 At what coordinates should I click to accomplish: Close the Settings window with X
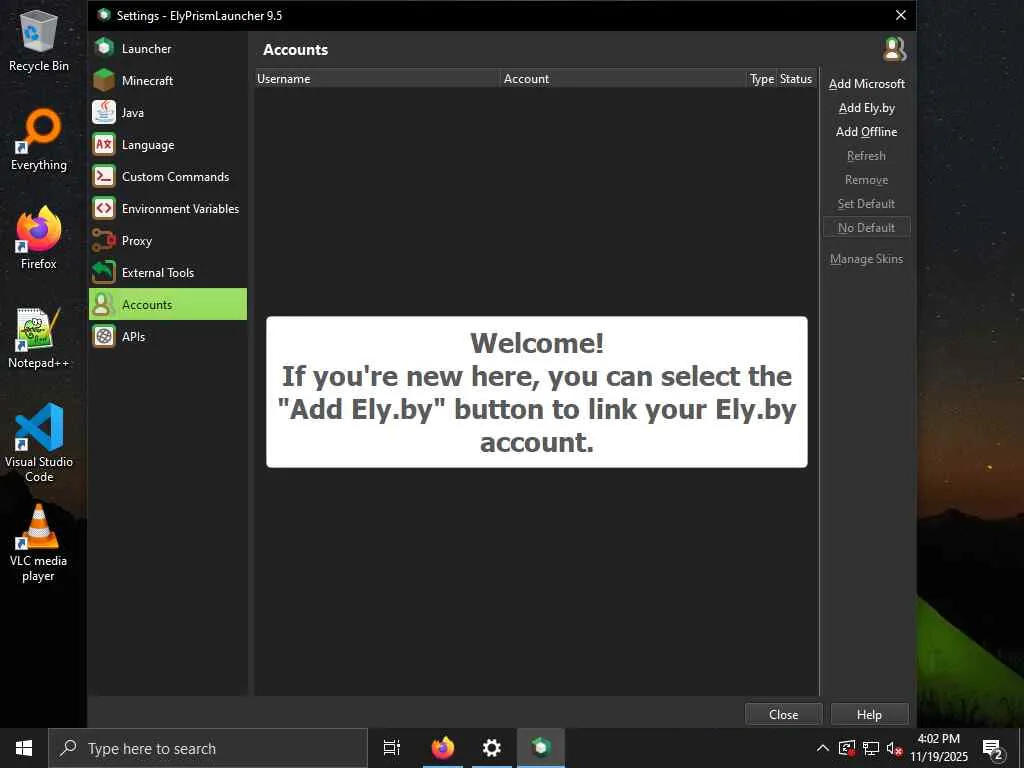(x=901, y=15)
